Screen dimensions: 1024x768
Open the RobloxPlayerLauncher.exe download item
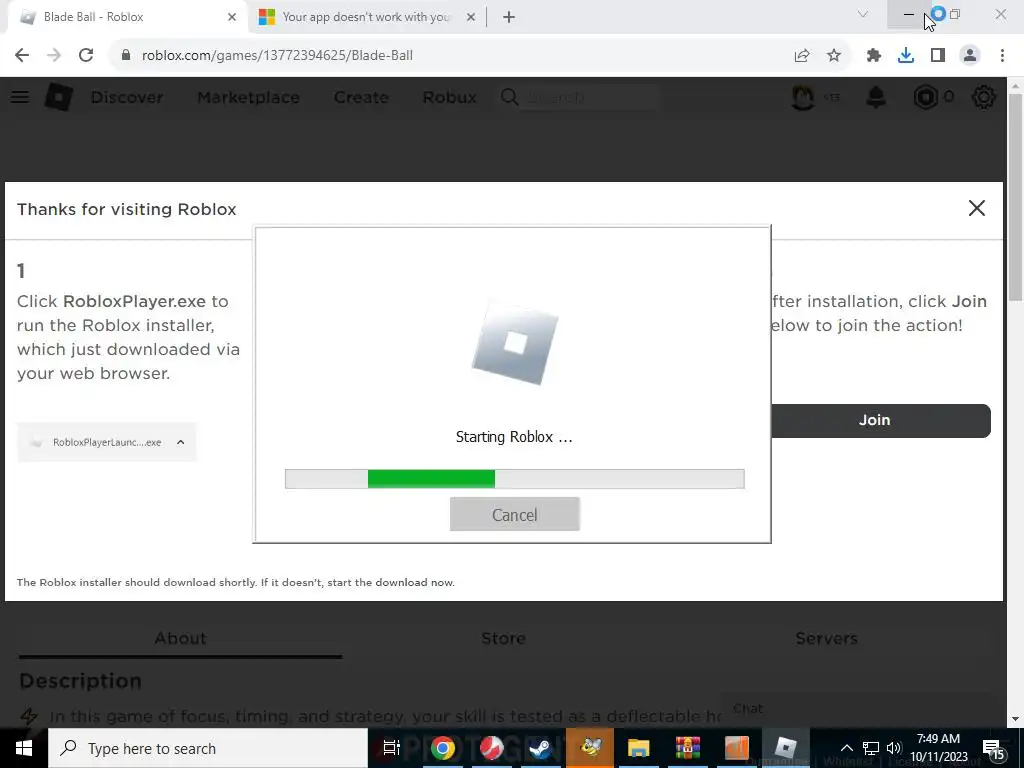(x=106, y=442)
